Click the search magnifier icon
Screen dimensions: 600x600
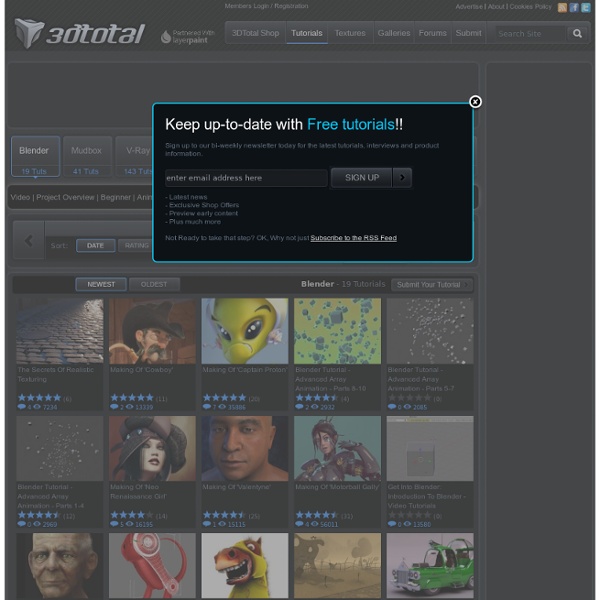577,34
